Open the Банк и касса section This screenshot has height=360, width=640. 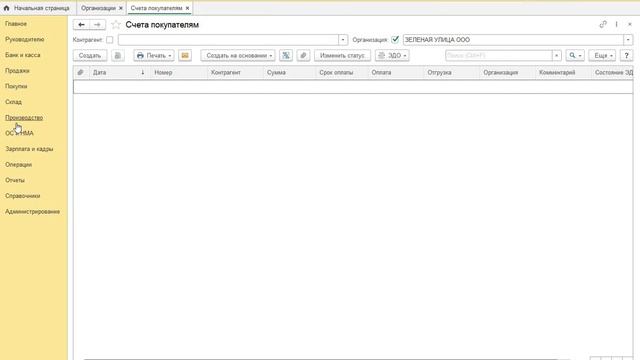[22, 55]
